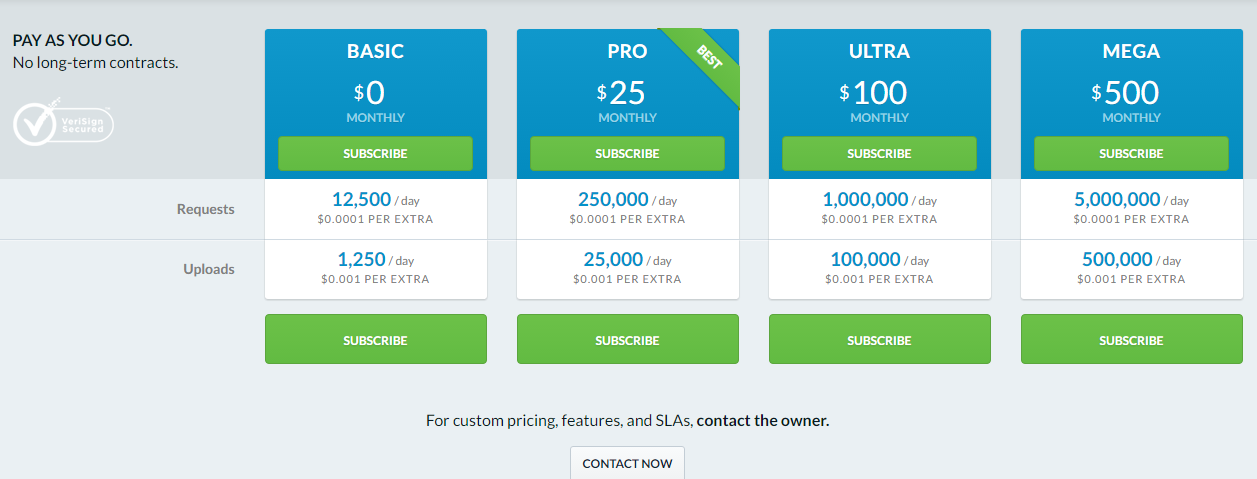
Task: Open the CONTACT NOW button
Action: [627, 463]
